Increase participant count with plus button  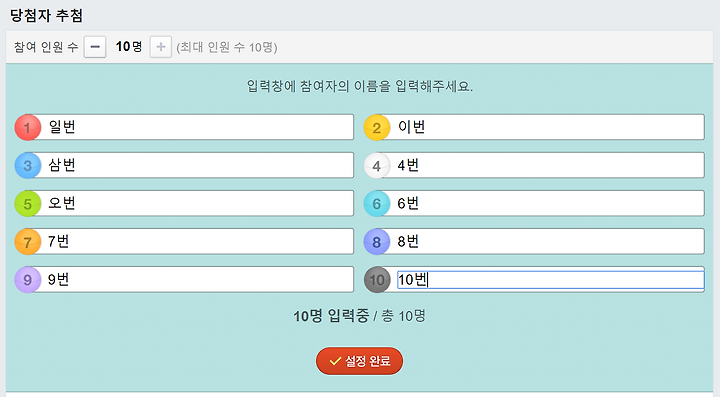coord(161,47)
